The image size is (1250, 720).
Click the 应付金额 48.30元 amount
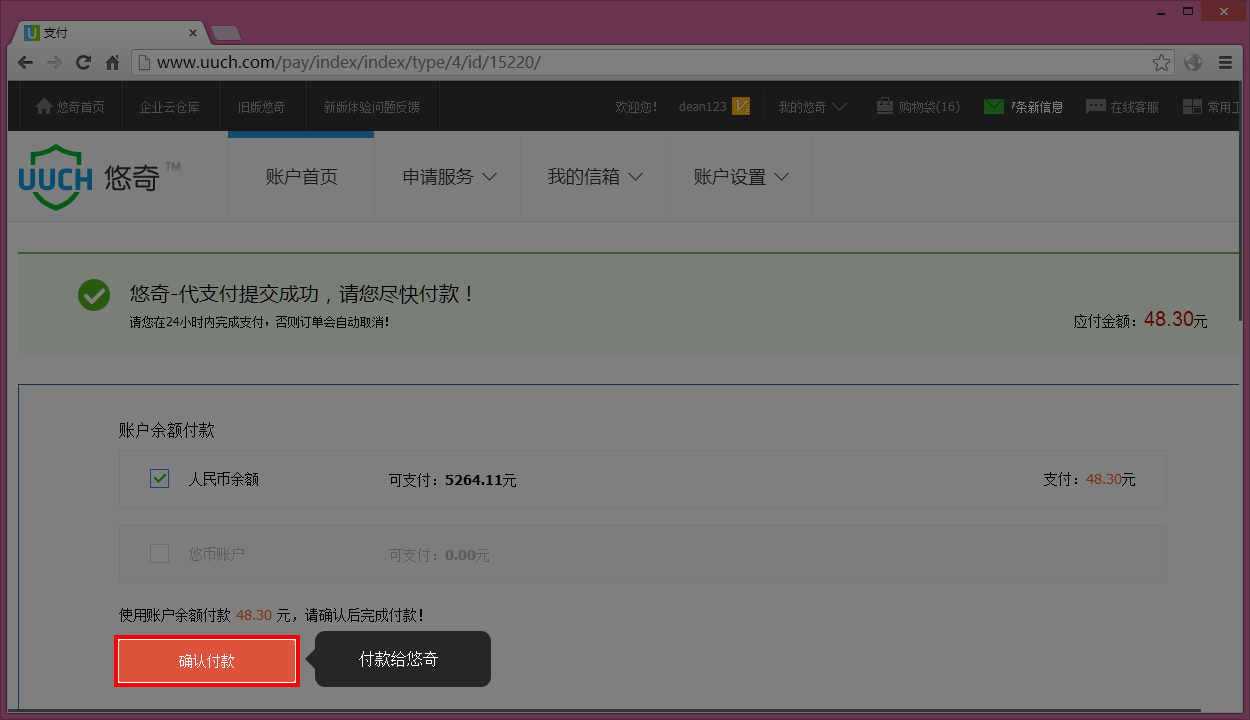pos(1141,320)
